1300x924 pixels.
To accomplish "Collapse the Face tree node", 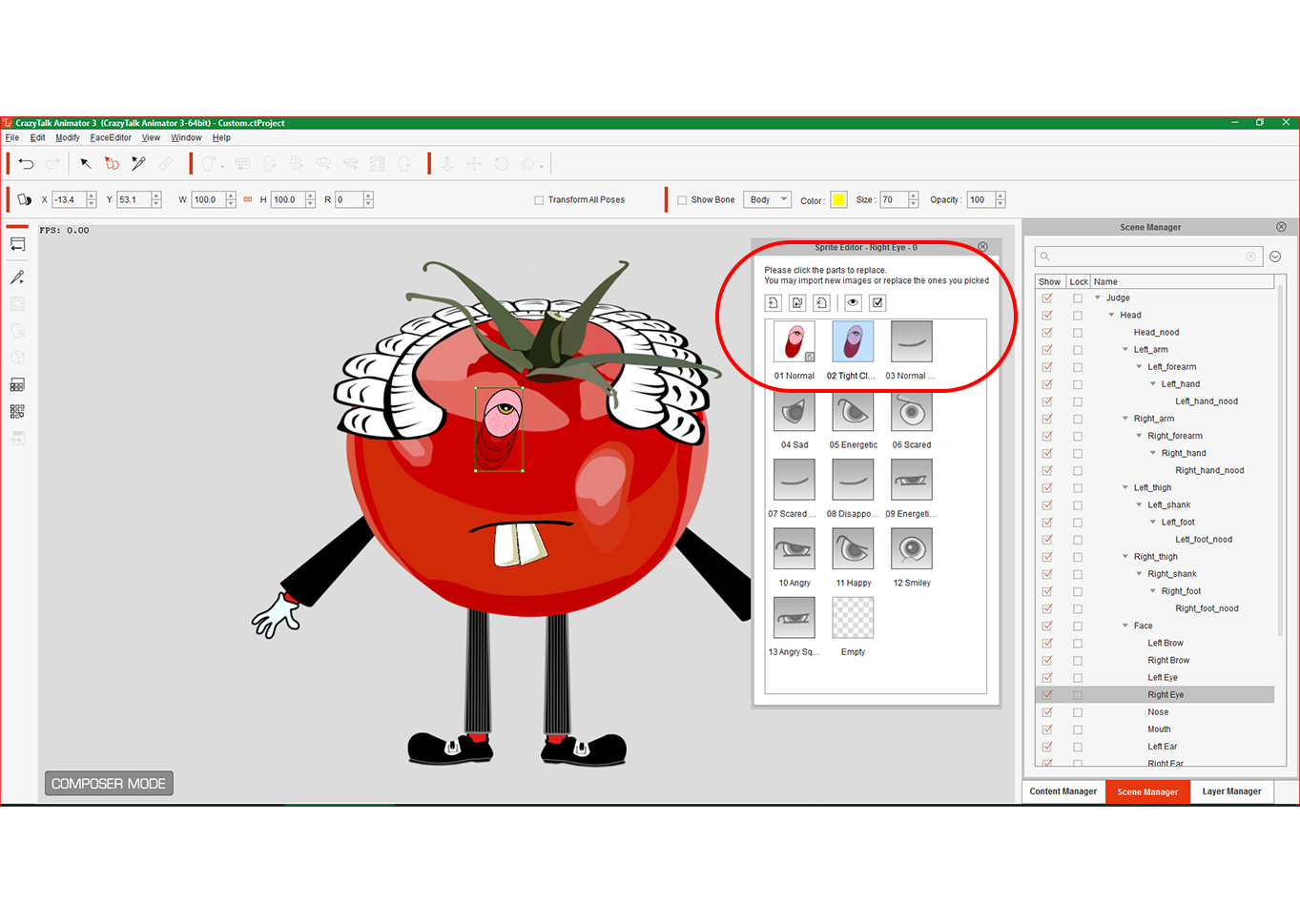I will (x=1125, y=626).
